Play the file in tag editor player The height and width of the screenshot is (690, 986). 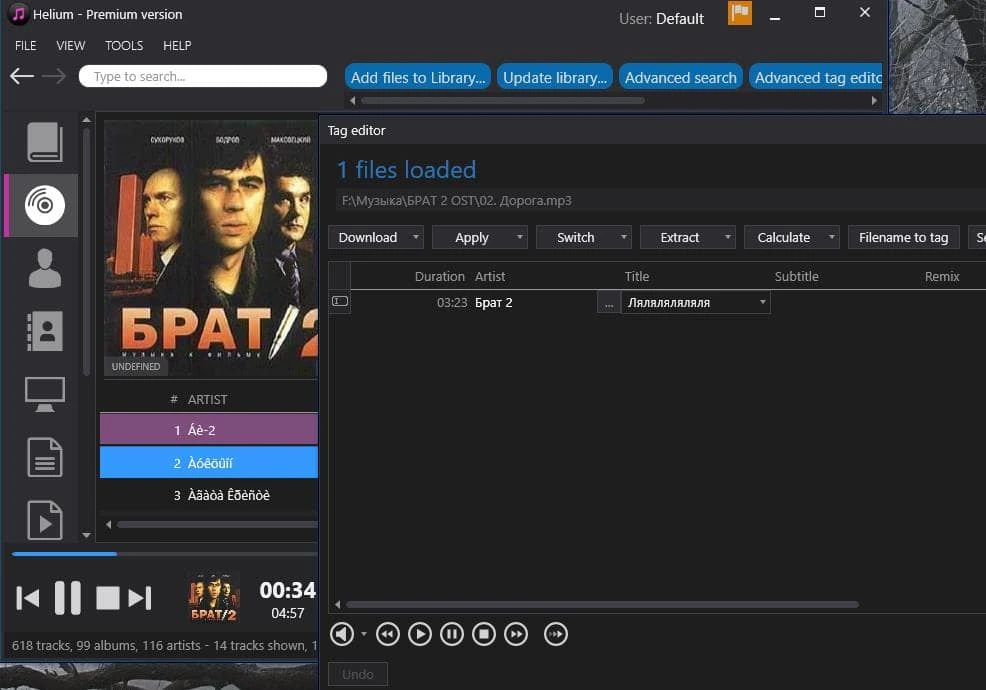(x=420, y=634)
